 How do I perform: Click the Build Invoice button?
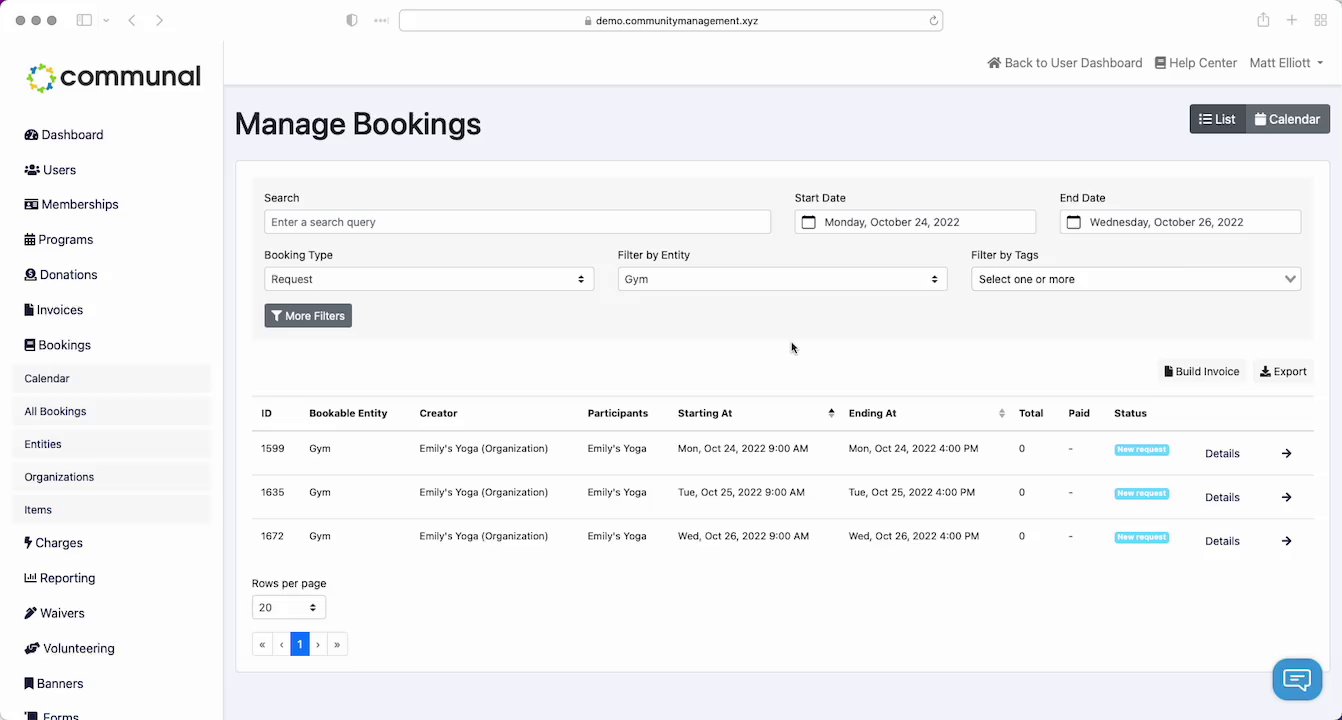[1202, 372]
